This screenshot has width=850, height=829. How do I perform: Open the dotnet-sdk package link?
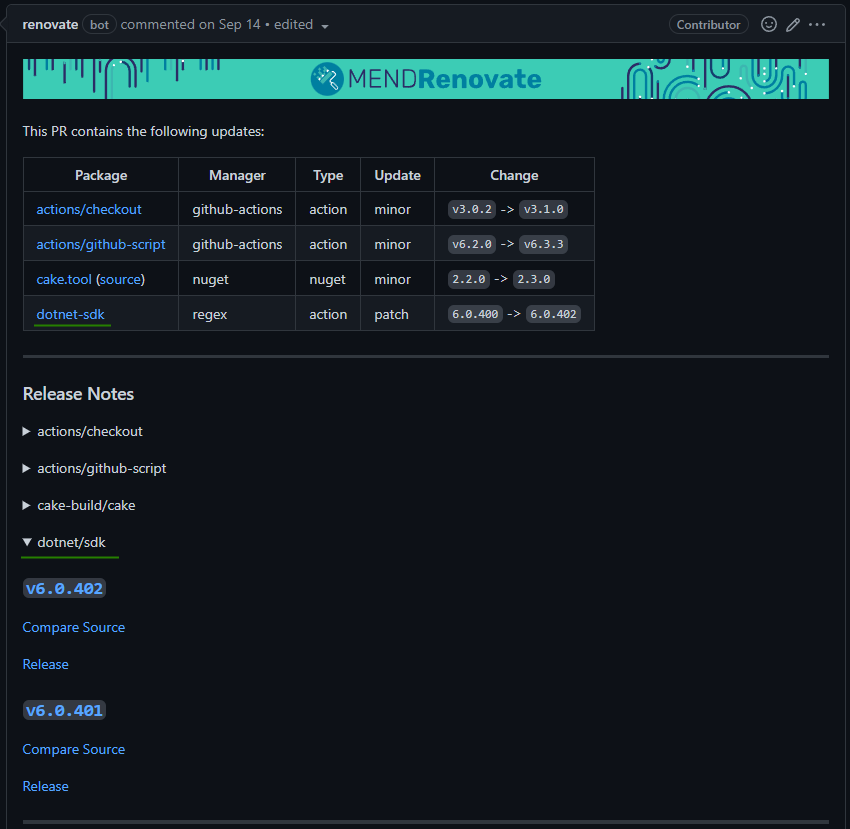click(70, 314)
